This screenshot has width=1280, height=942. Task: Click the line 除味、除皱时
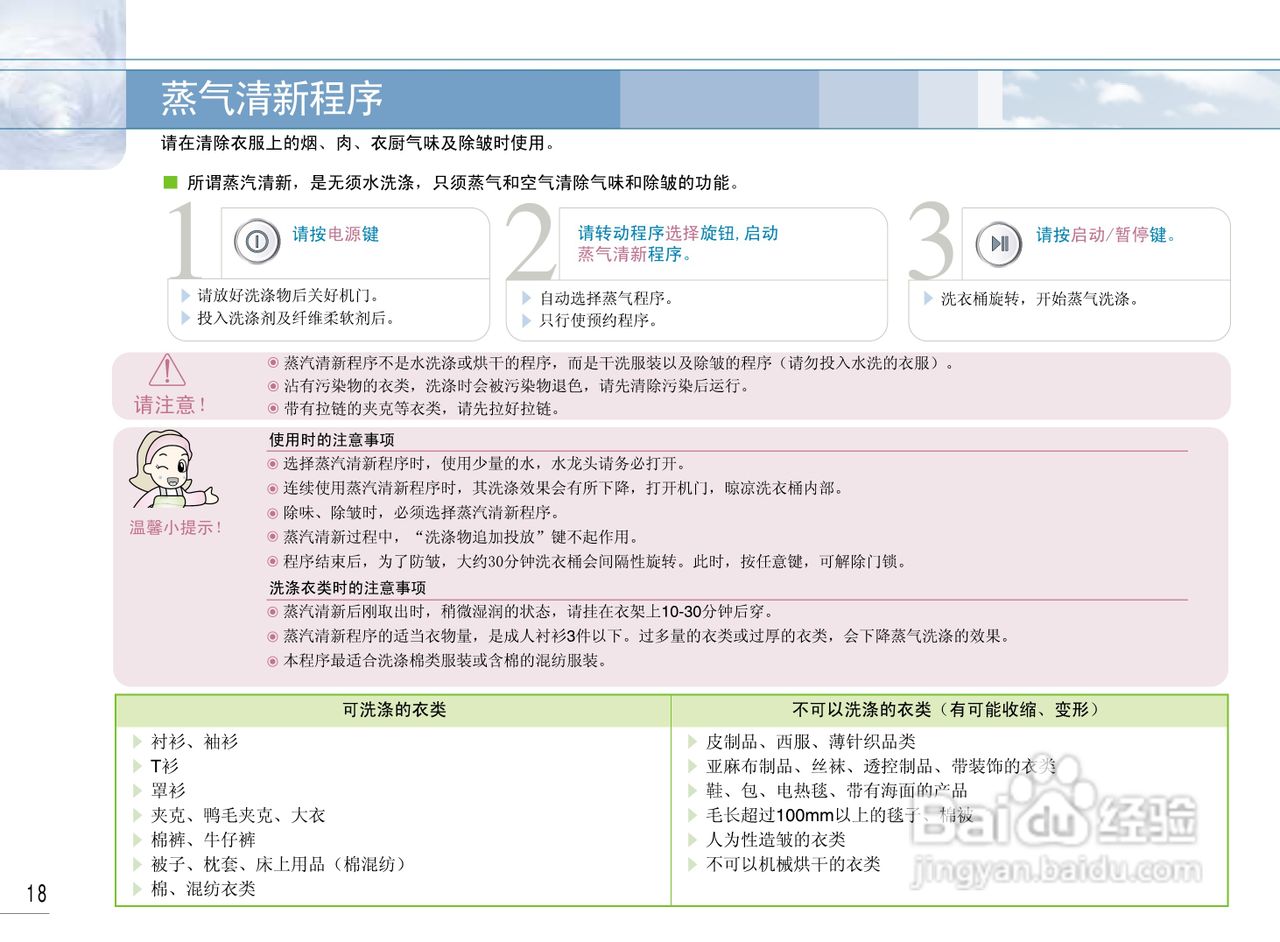pyautogui.click(x=423, y=513)
